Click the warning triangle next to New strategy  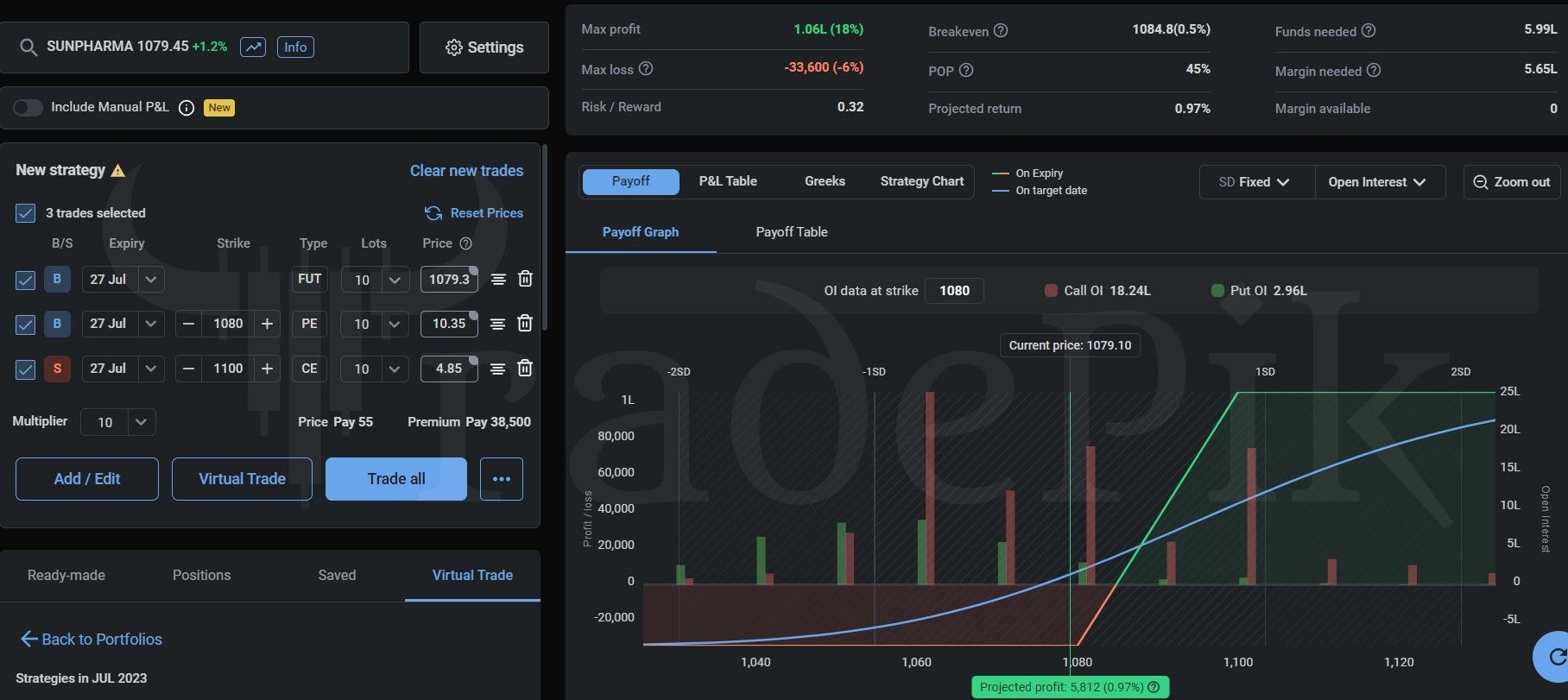(x=118, y=171)
